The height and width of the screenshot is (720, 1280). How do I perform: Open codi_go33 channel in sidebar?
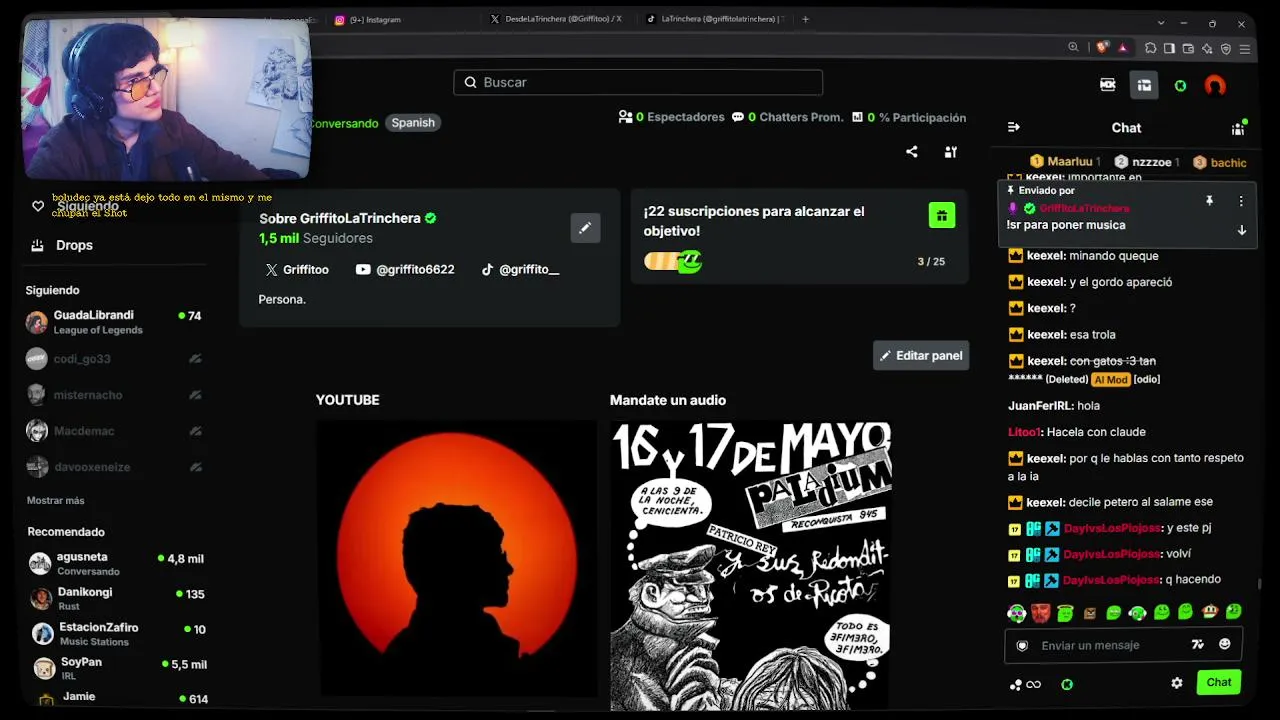pos(116,359)
